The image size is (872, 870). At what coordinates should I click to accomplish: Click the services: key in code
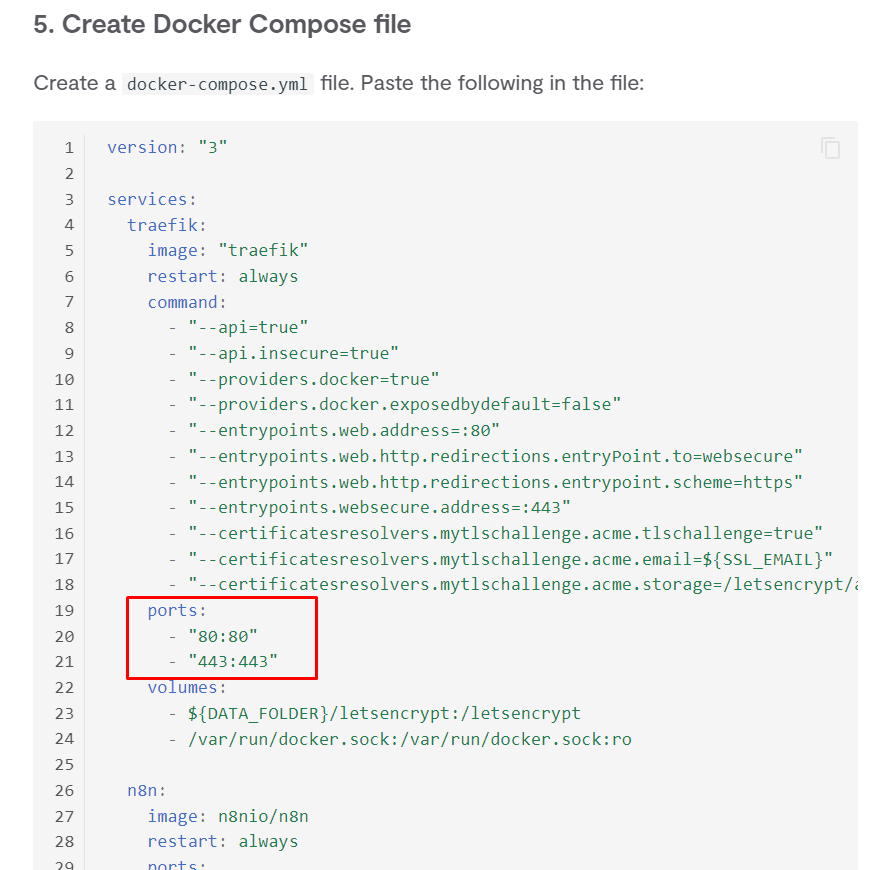152,199
